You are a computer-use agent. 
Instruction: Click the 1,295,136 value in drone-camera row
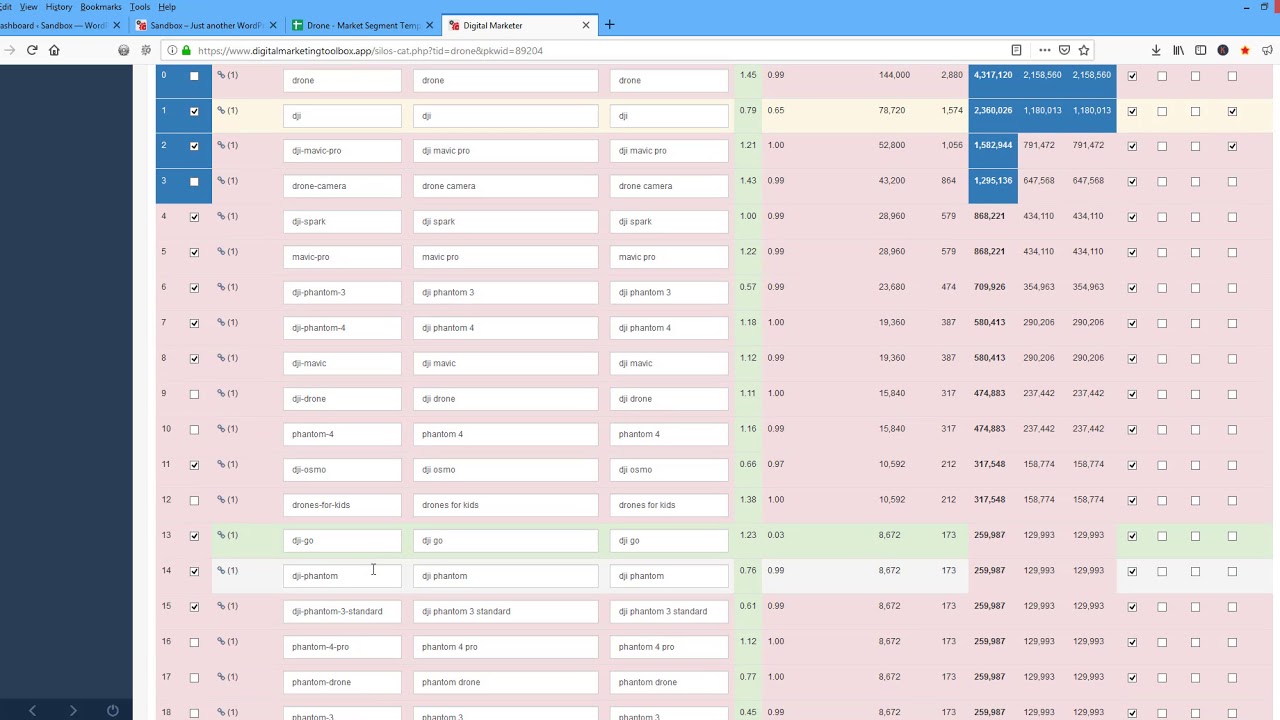[x=993, y=181]
